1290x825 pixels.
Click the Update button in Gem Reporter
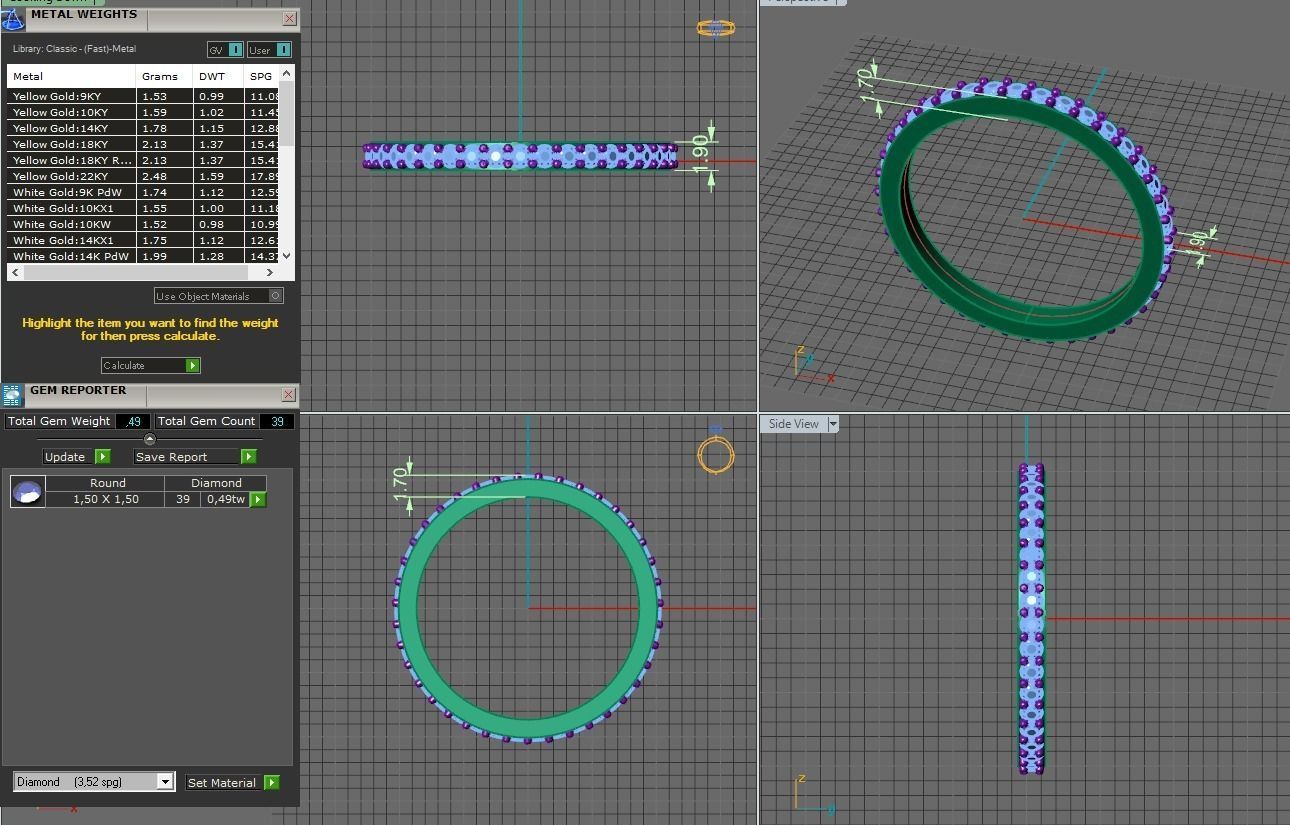click(77, 456)
